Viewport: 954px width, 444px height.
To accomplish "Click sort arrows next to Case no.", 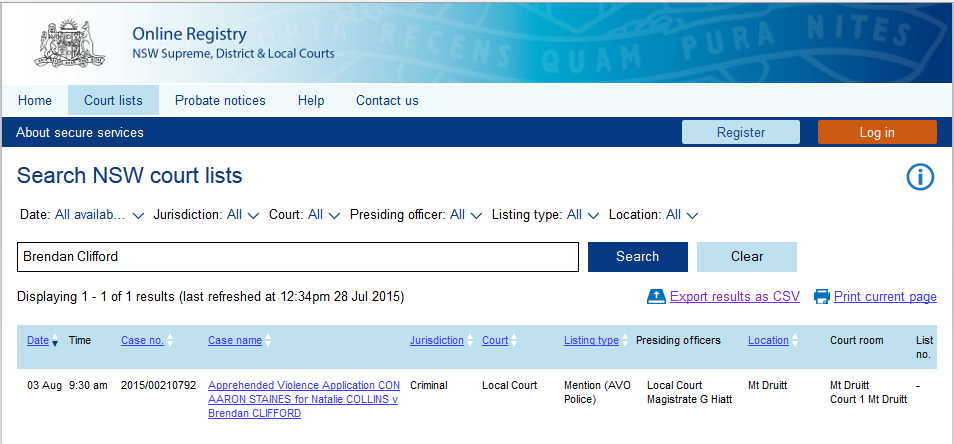I will pos(171,341).
